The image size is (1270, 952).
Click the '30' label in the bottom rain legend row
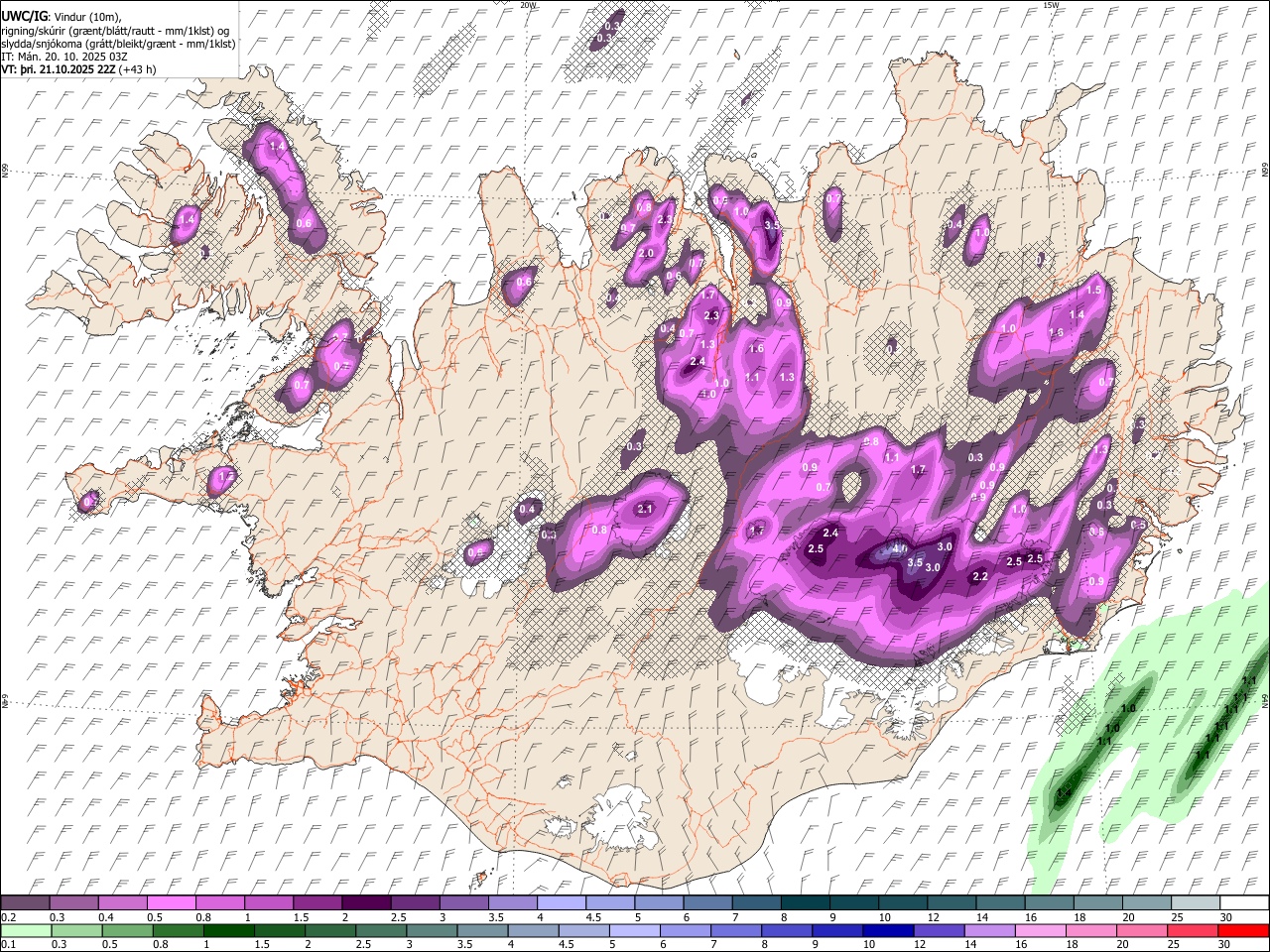[1225, 944]
